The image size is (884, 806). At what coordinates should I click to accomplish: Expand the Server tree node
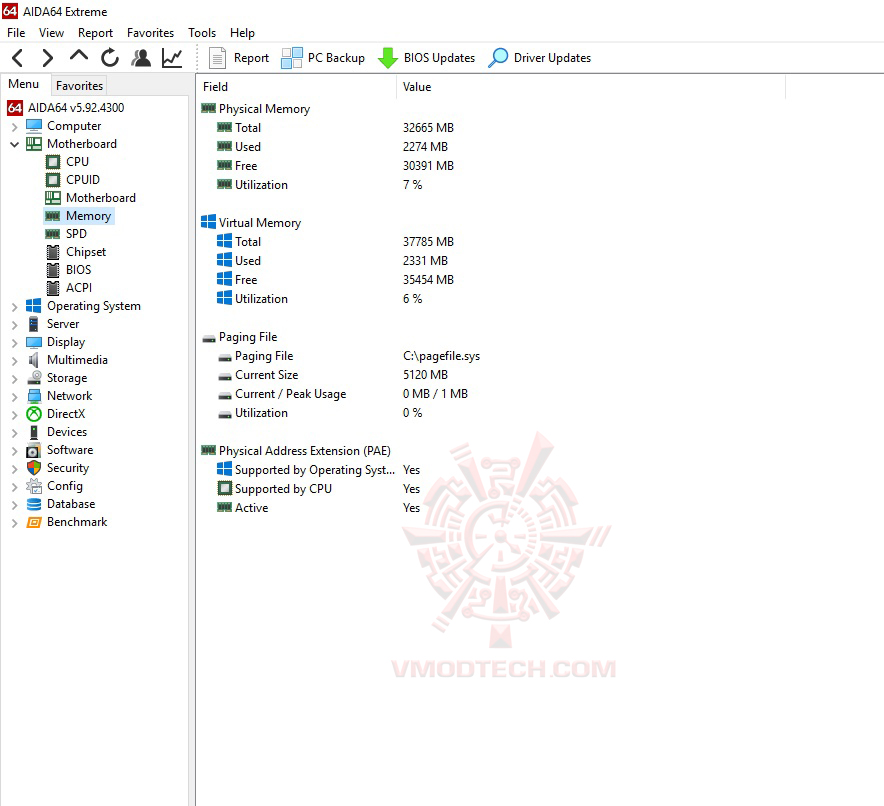[15, 325]
